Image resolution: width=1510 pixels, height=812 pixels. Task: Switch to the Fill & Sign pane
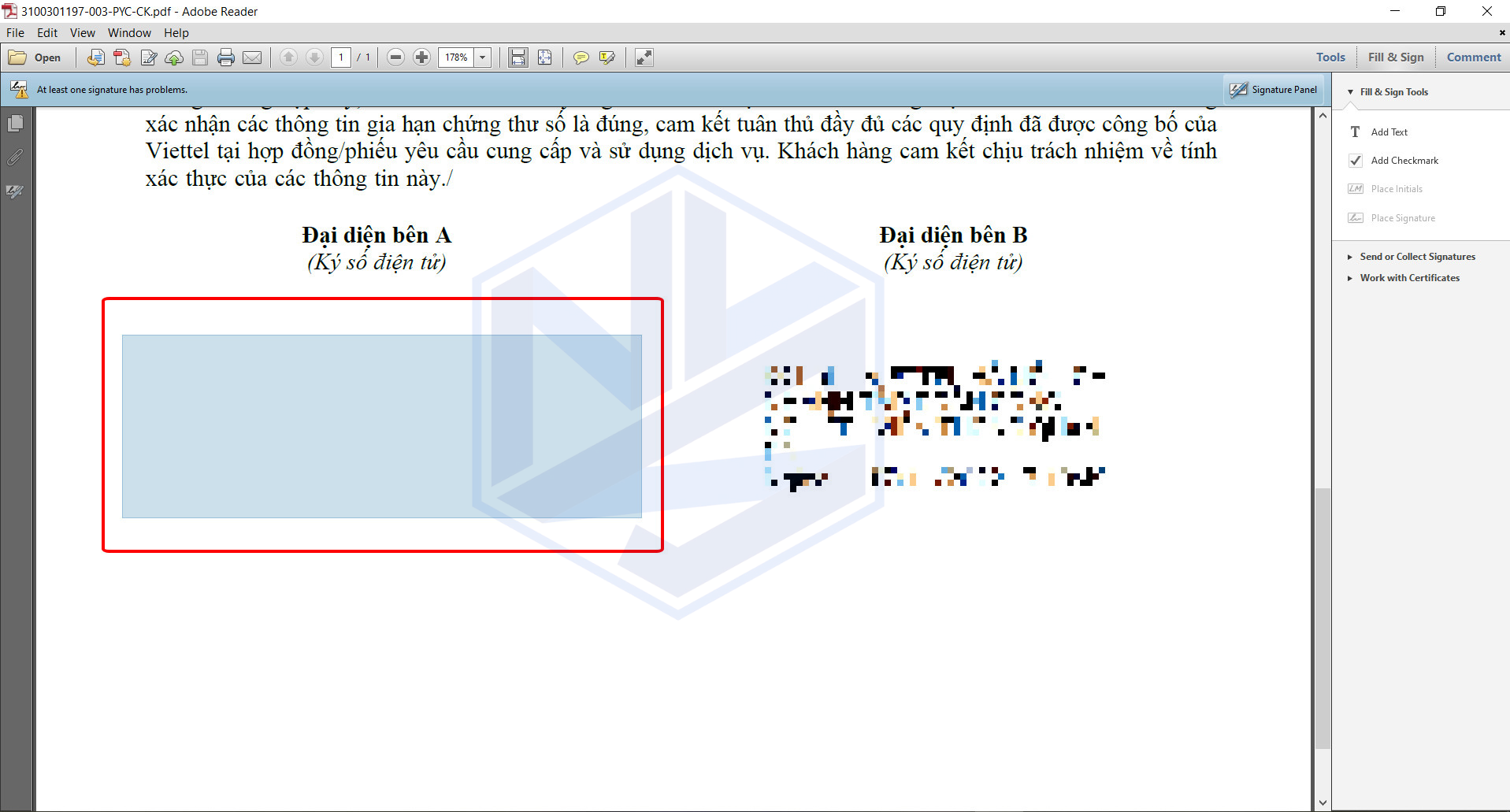[x=1396, y=57]
